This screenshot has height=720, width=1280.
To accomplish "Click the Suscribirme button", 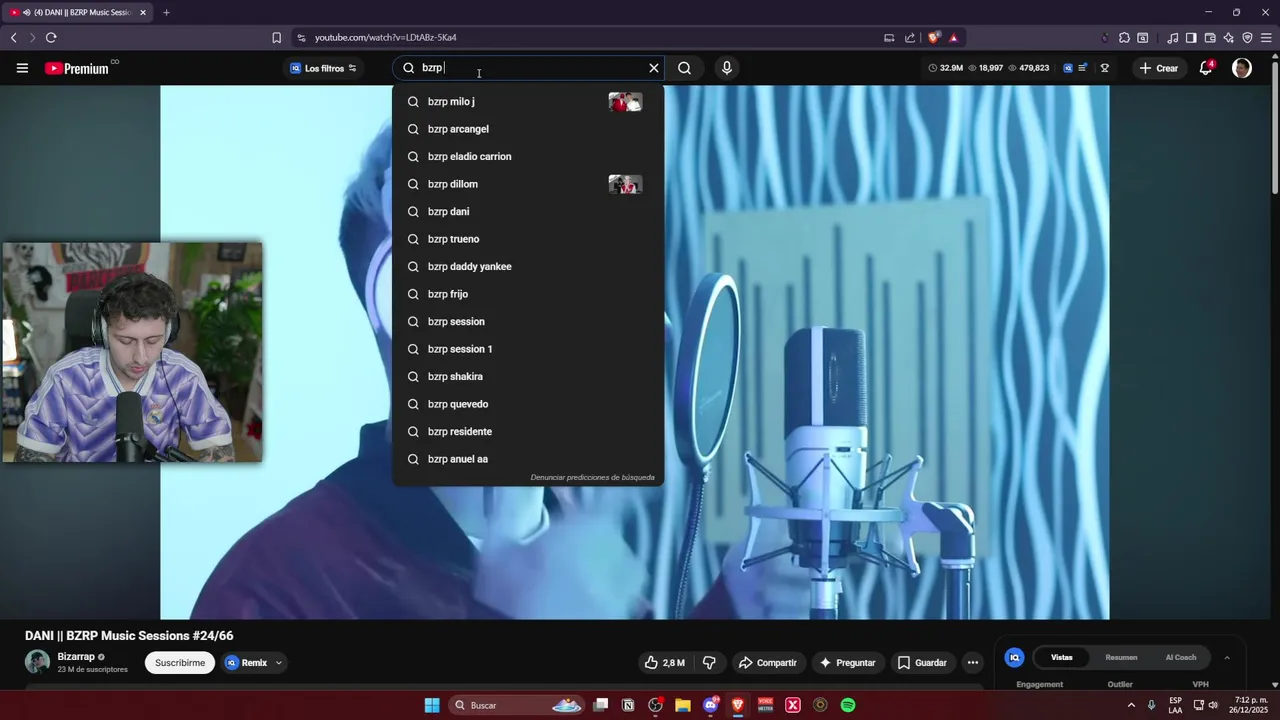I will click(x=180, y=663).
